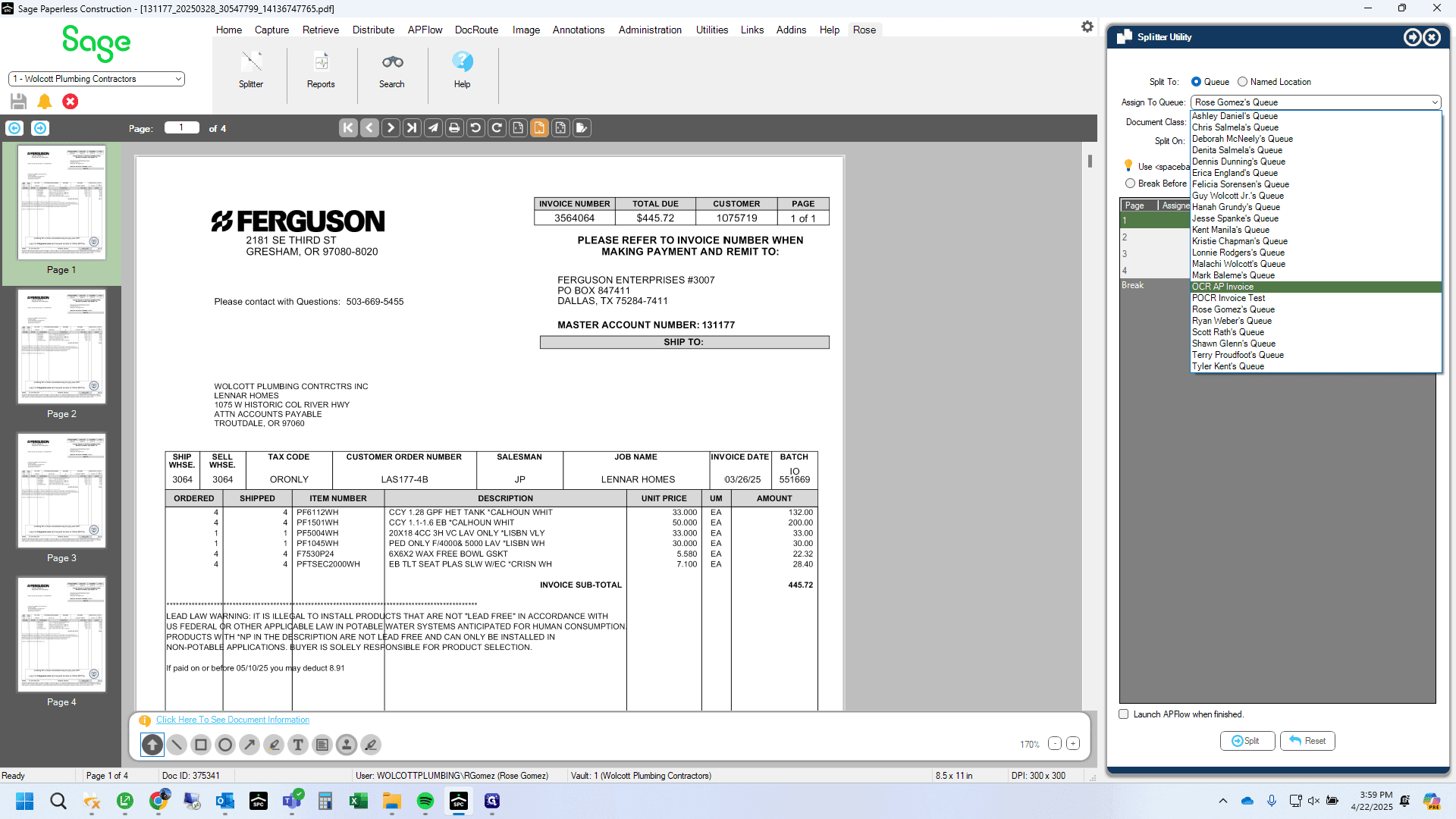1456x819 pixels.
Task: Open Excel from the taskbar
Action: click(x=359, y=801)
